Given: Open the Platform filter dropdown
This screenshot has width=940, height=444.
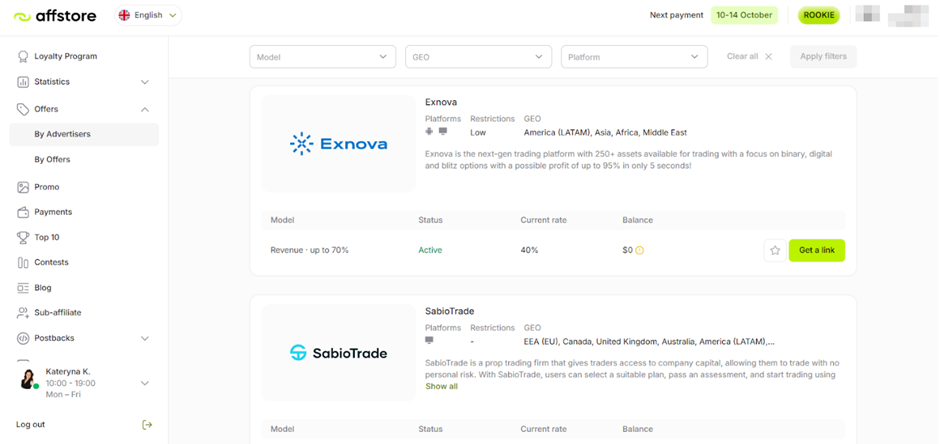Looking at the screenshot, I should (634, 57).
